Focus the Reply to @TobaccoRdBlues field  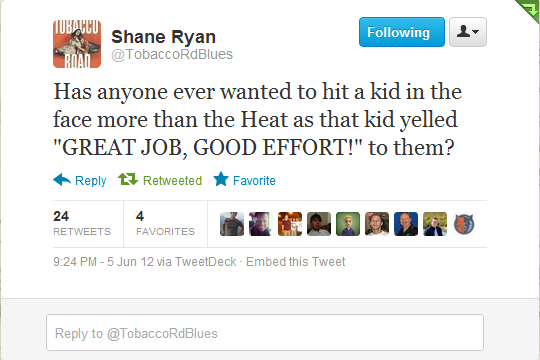265,332
